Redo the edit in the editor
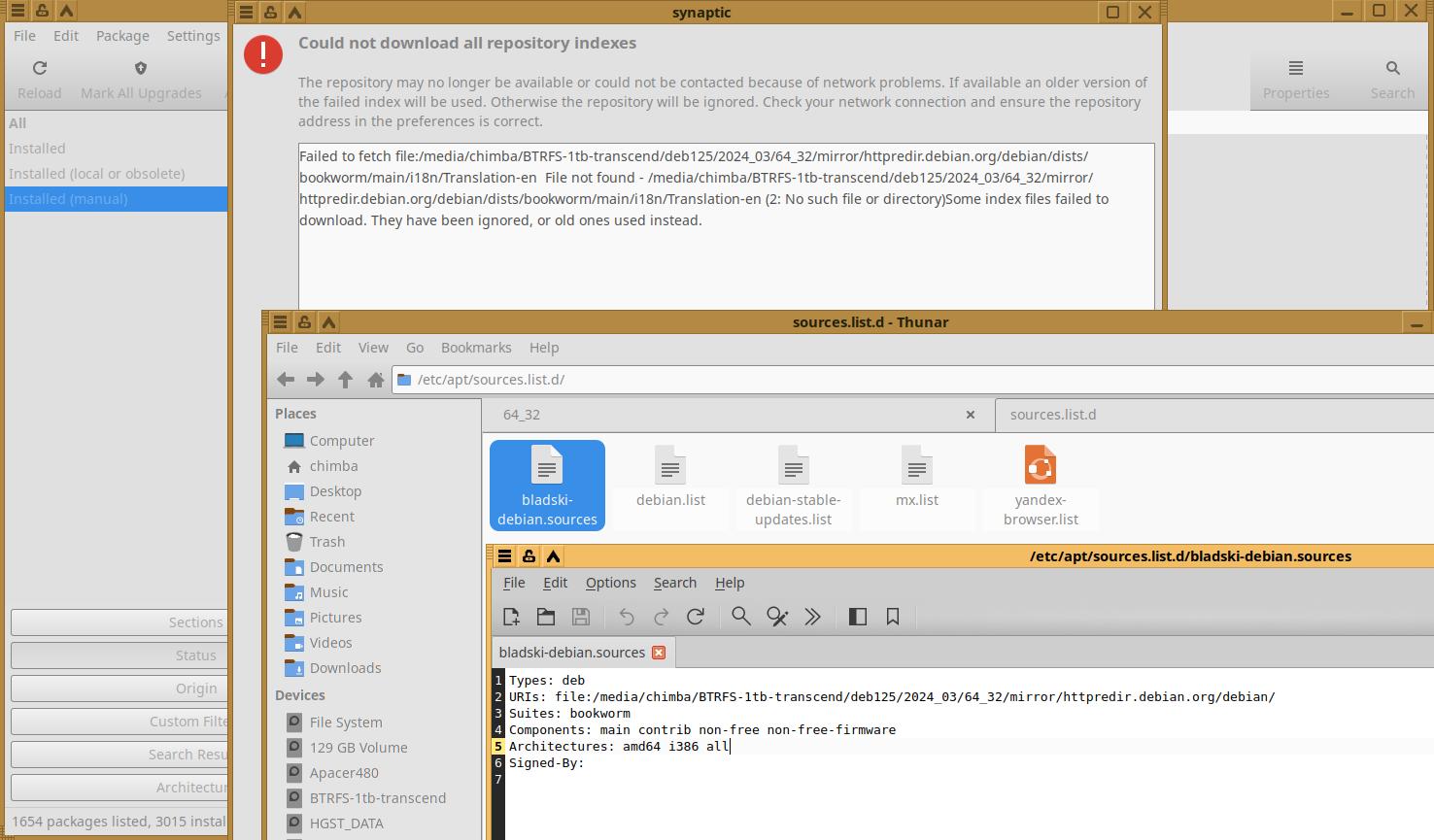Screen dimensions: 1434x840 point(662,617)
